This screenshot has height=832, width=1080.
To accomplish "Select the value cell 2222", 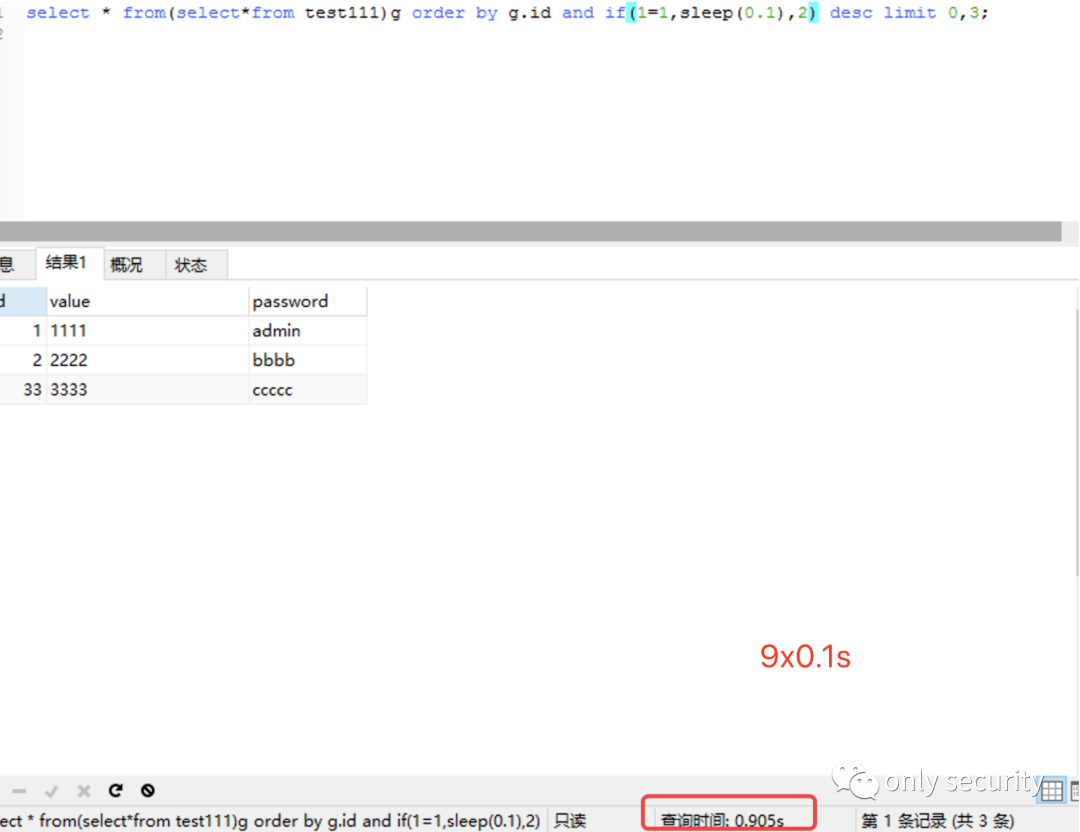I will point(147,360).
